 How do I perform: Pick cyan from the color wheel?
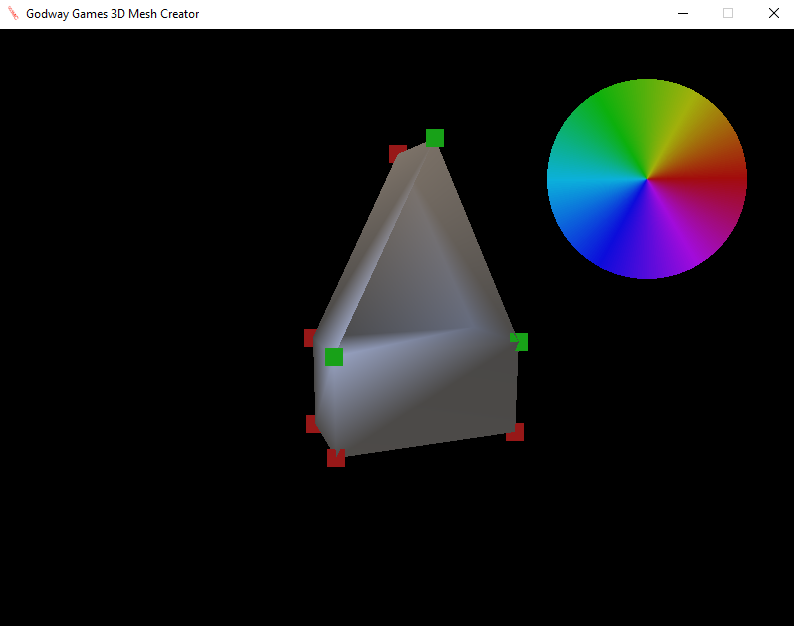pos(582,179)
